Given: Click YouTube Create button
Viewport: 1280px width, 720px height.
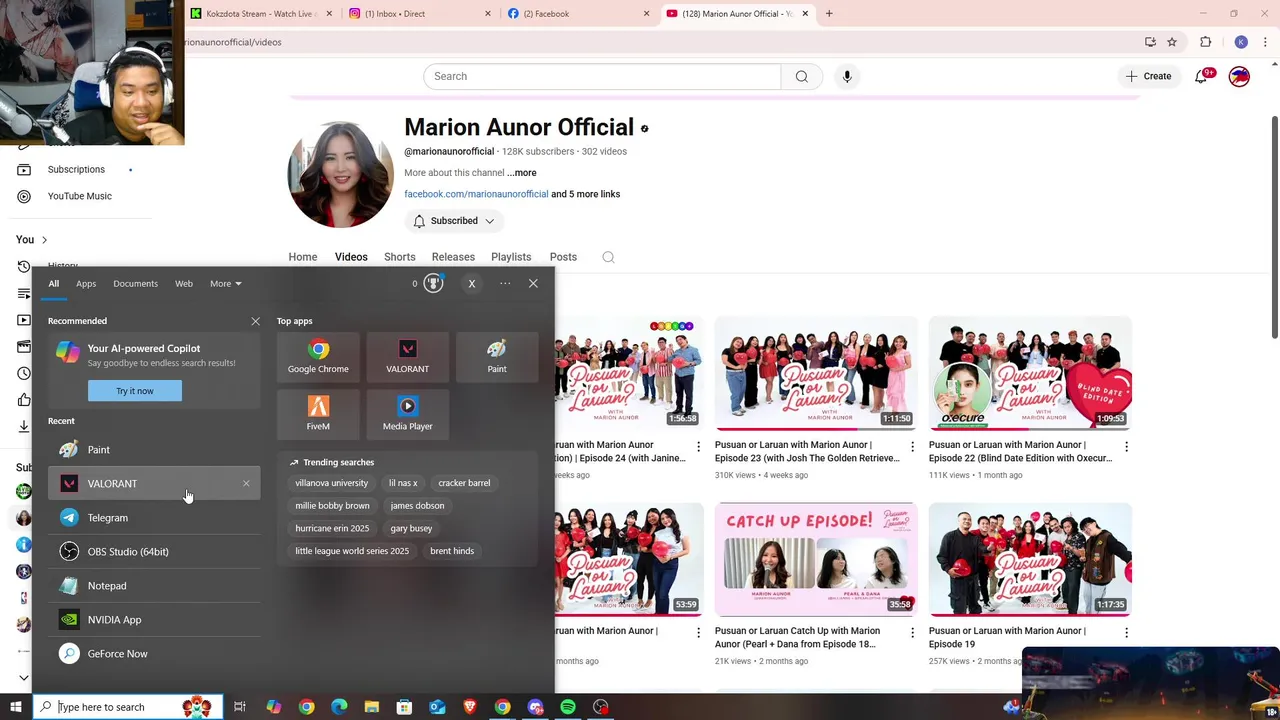Looking at the screenshot, I should pos(1148,76).
